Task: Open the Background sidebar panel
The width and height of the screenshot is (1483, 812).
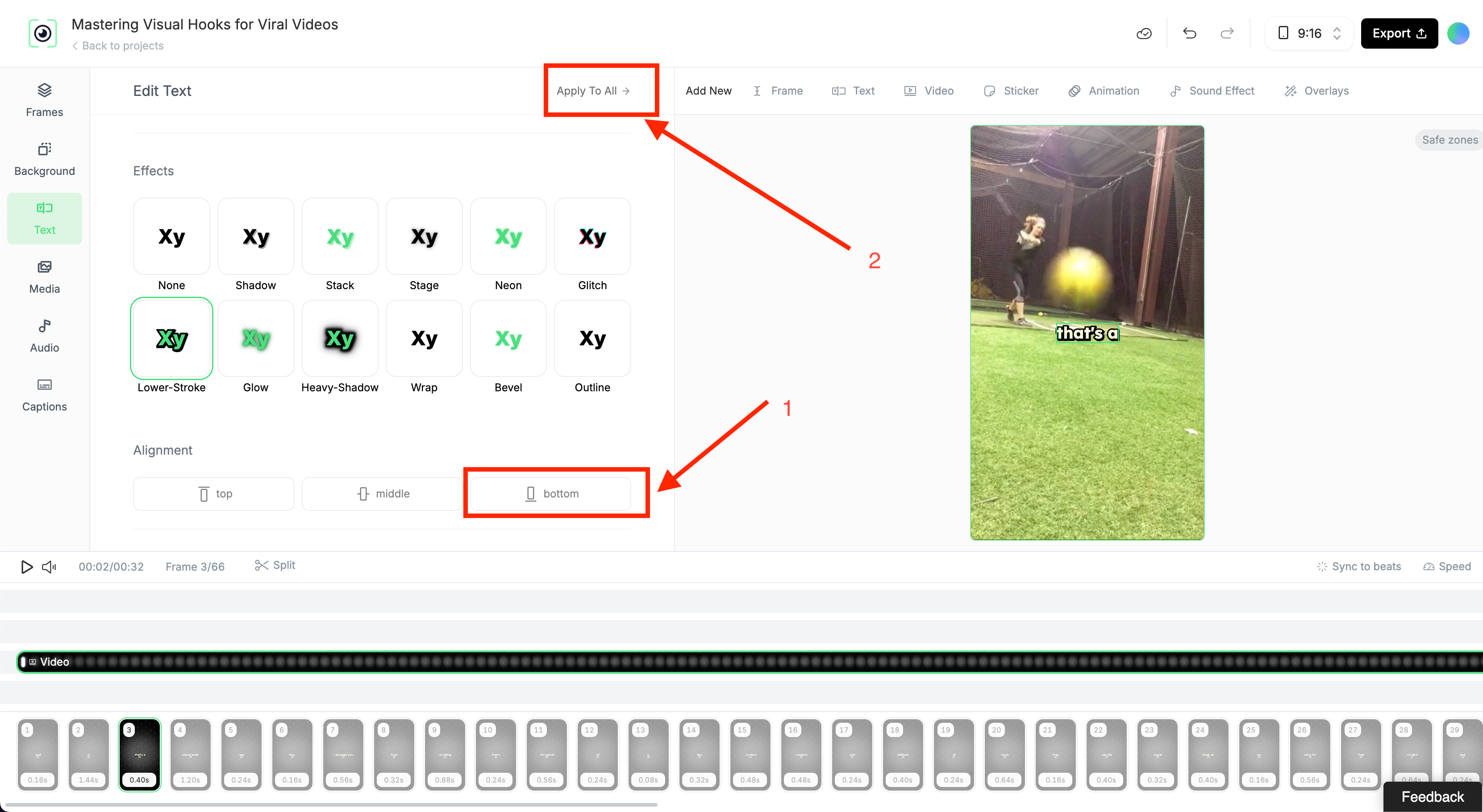Action: [x=44, y=159]
